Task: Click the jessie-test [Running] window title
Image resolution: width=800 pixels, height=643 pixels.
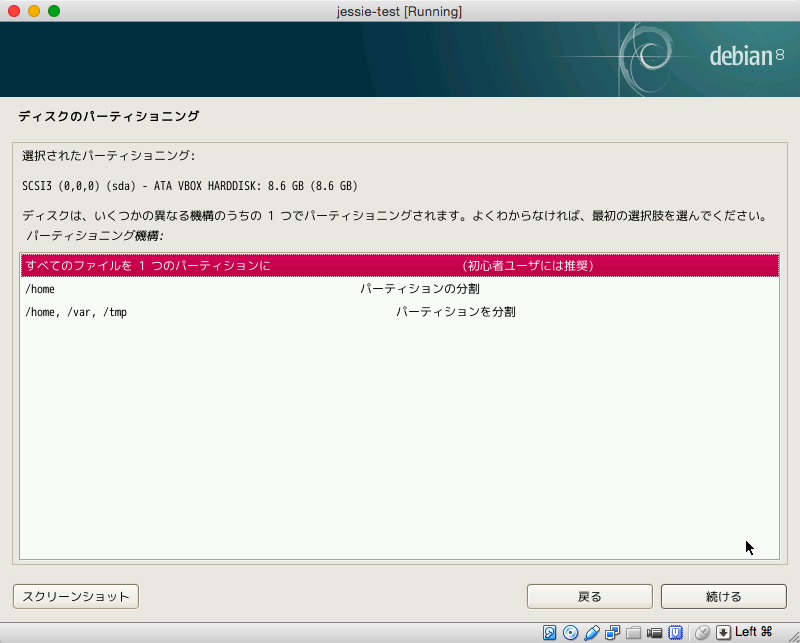Action: pyautogui.click(x=399, y=11)
